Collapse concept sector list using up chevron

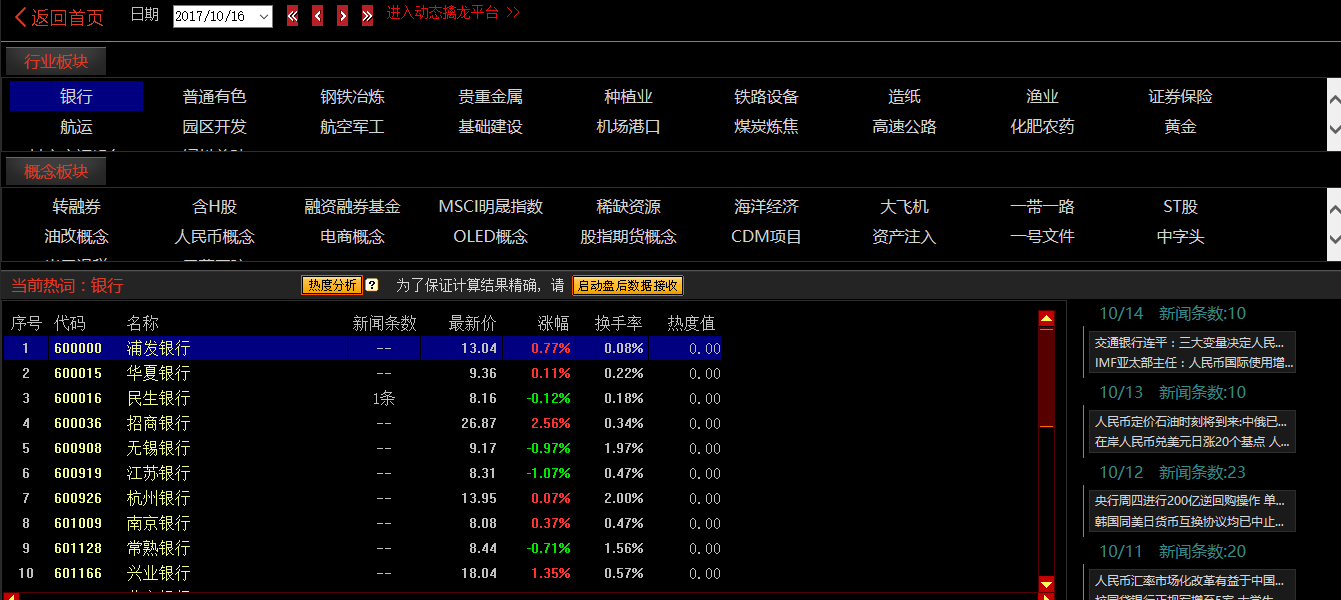point(1333,207)
